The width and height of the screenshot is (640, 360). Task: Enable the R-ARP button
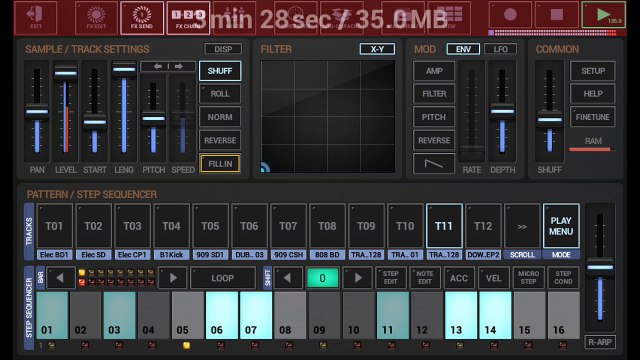tap(600, 342)
